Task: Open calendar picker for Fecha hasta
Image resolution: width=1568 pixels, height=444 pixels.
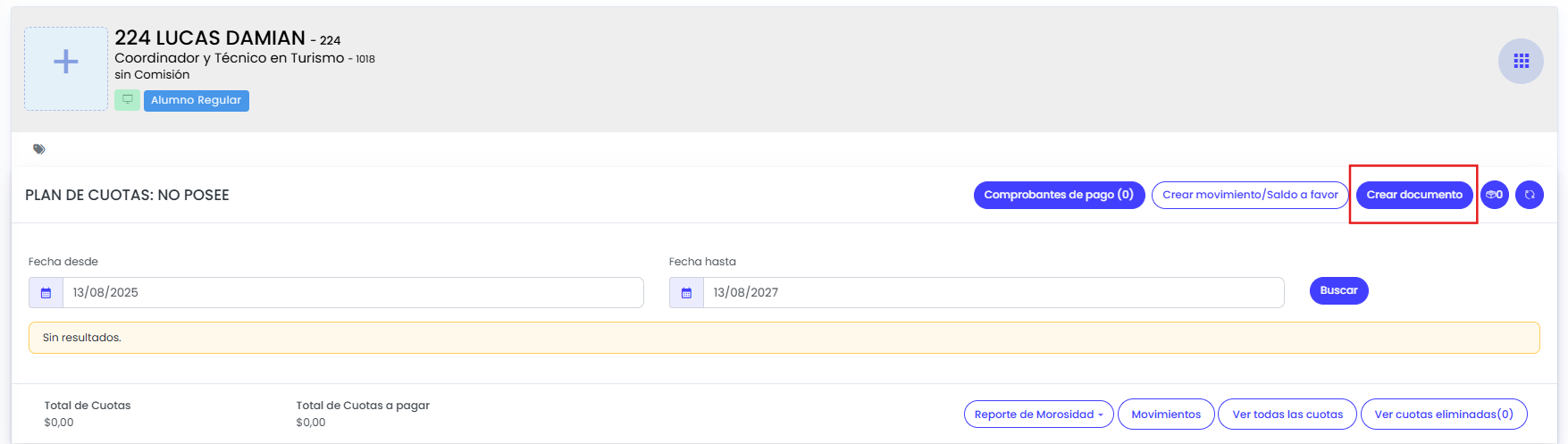Action: (687, 293)
